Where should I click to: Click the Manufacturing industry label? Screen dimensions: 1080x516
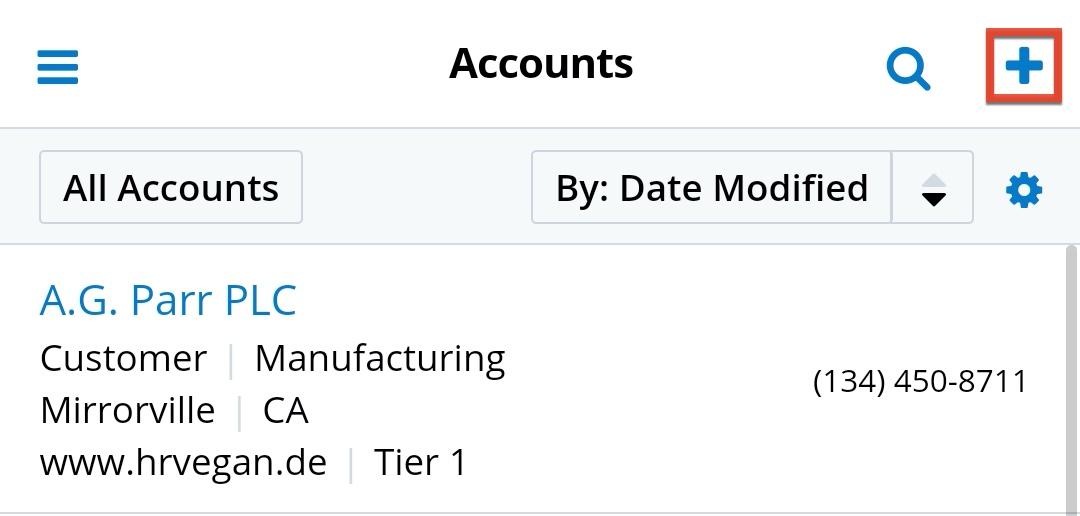click(380, 358)
